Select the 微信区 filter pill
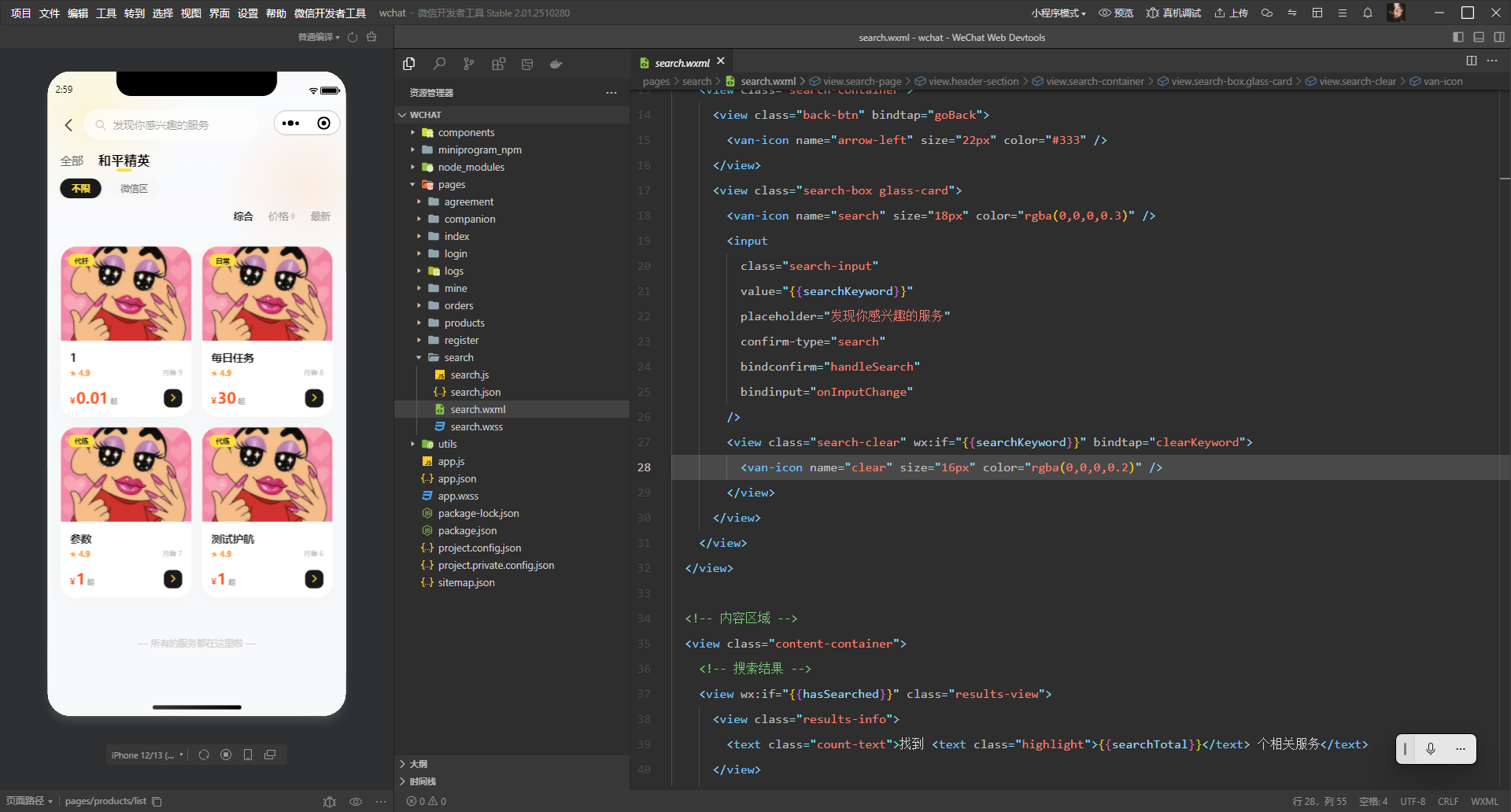 (134, 189)
